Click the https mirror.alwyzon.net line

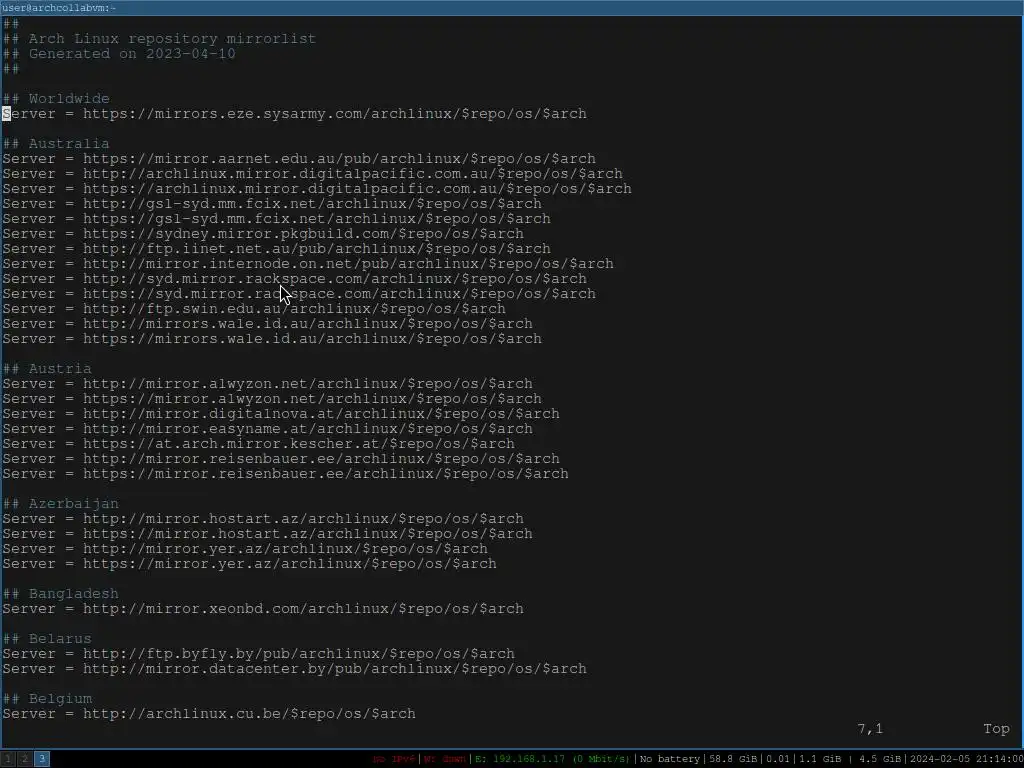pos(272,399)
